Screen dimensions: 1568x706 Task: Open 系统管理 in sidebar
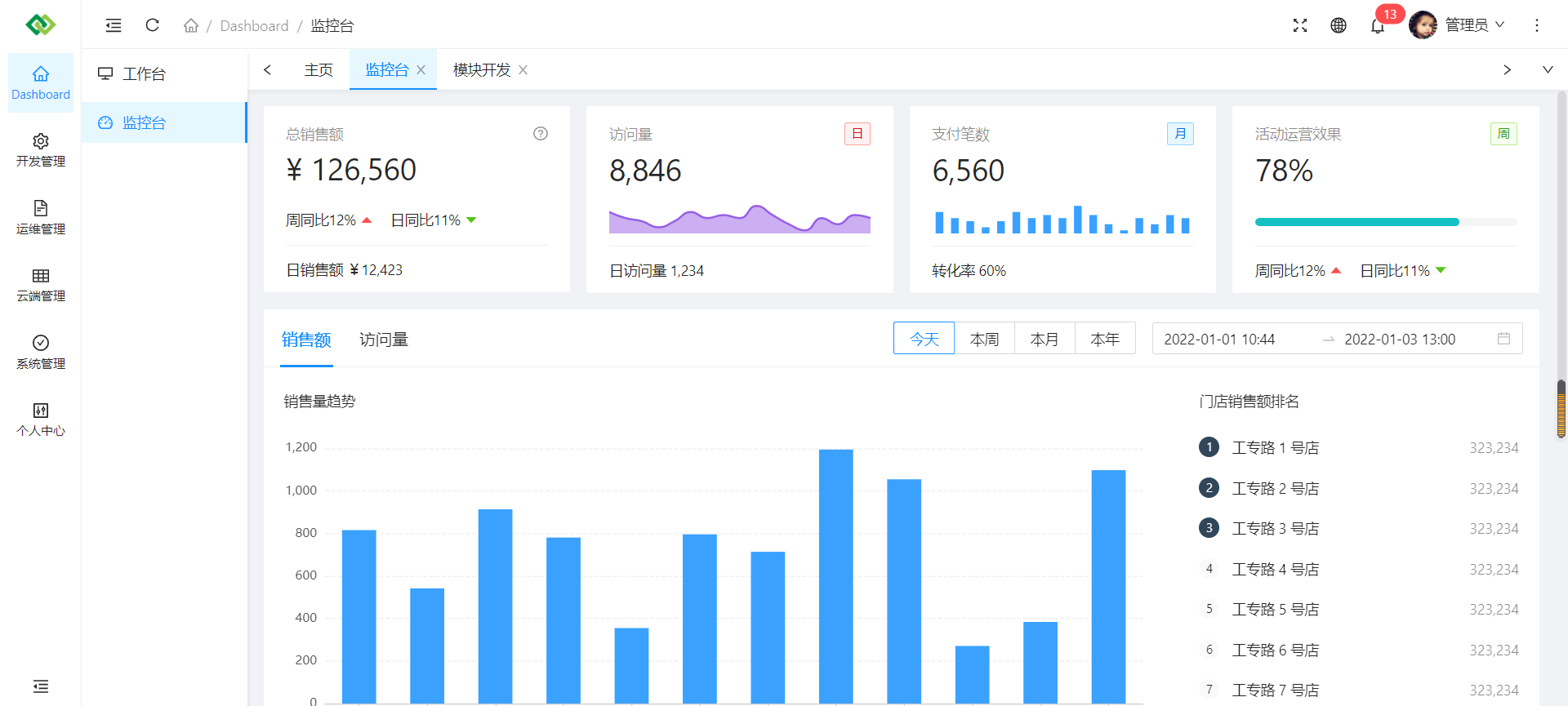pyautogui.click(x=41, y=353)
